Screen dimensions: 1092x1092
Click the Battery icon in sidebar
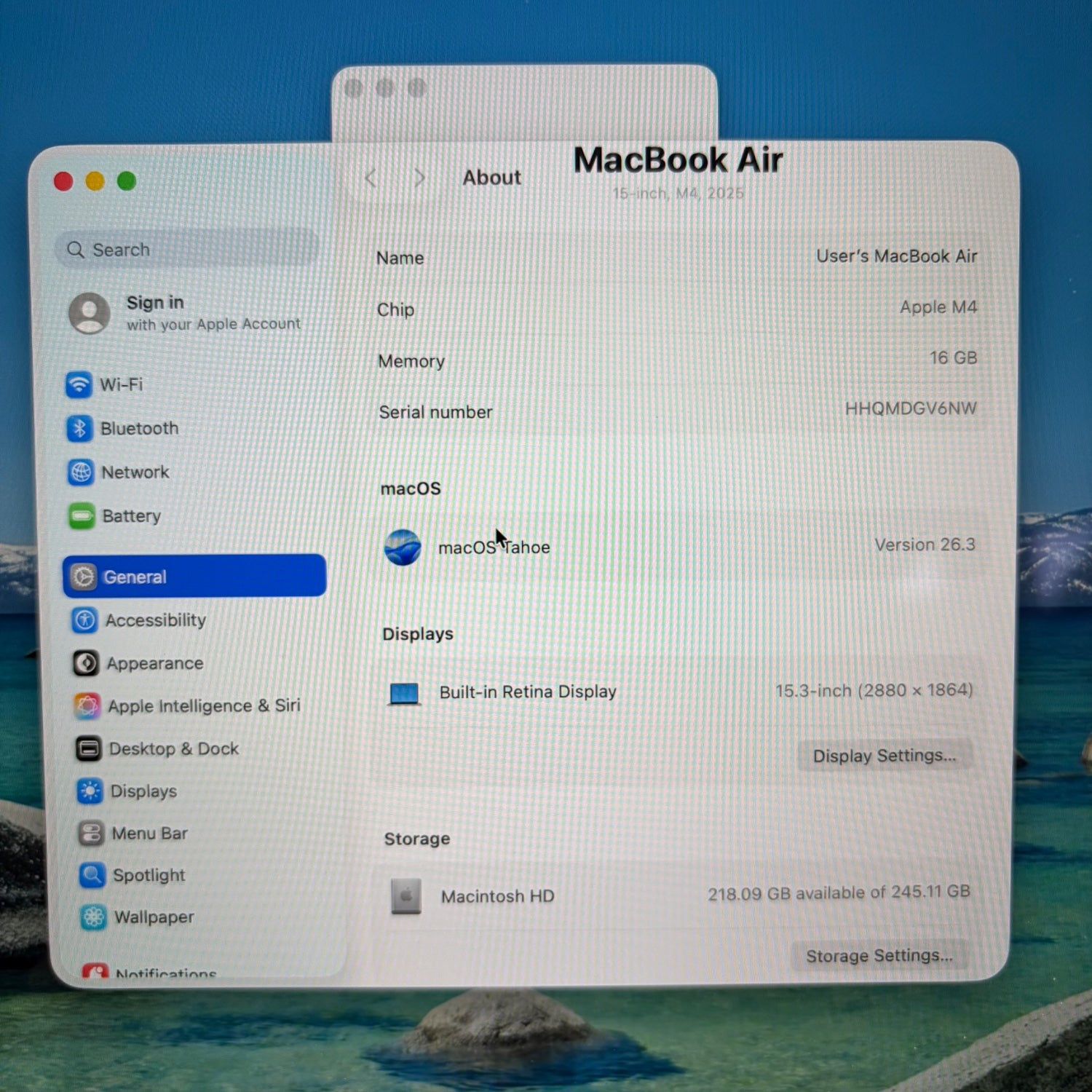[82, 516]
